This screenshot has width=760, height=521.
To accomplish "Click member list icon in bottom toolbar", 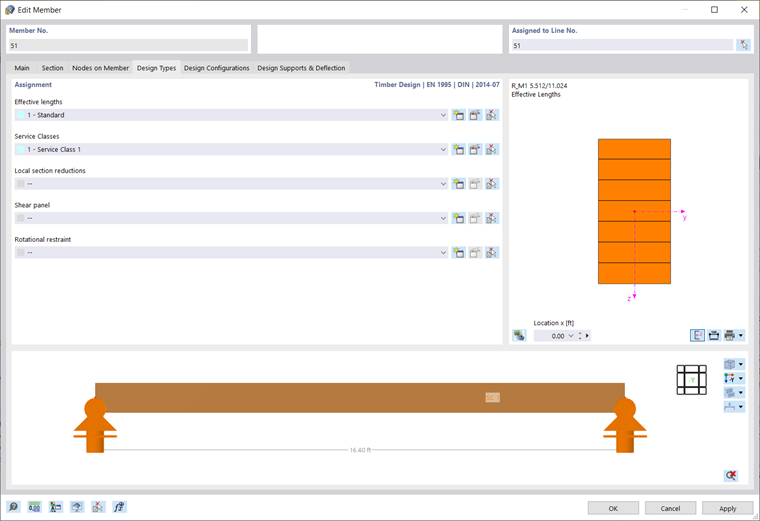I will (56, 507).
